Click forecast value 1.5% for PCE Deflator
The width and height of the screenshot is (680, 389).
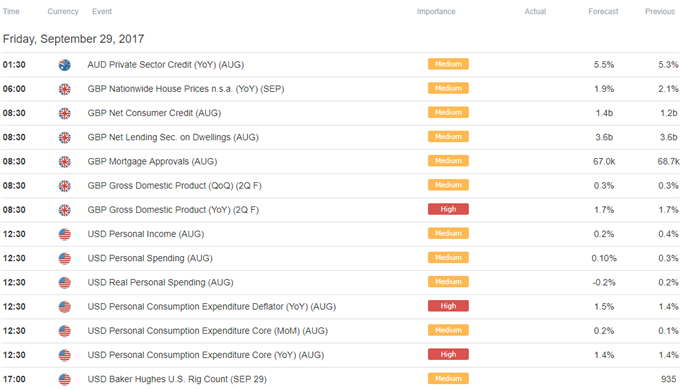[x=604, y=307]
